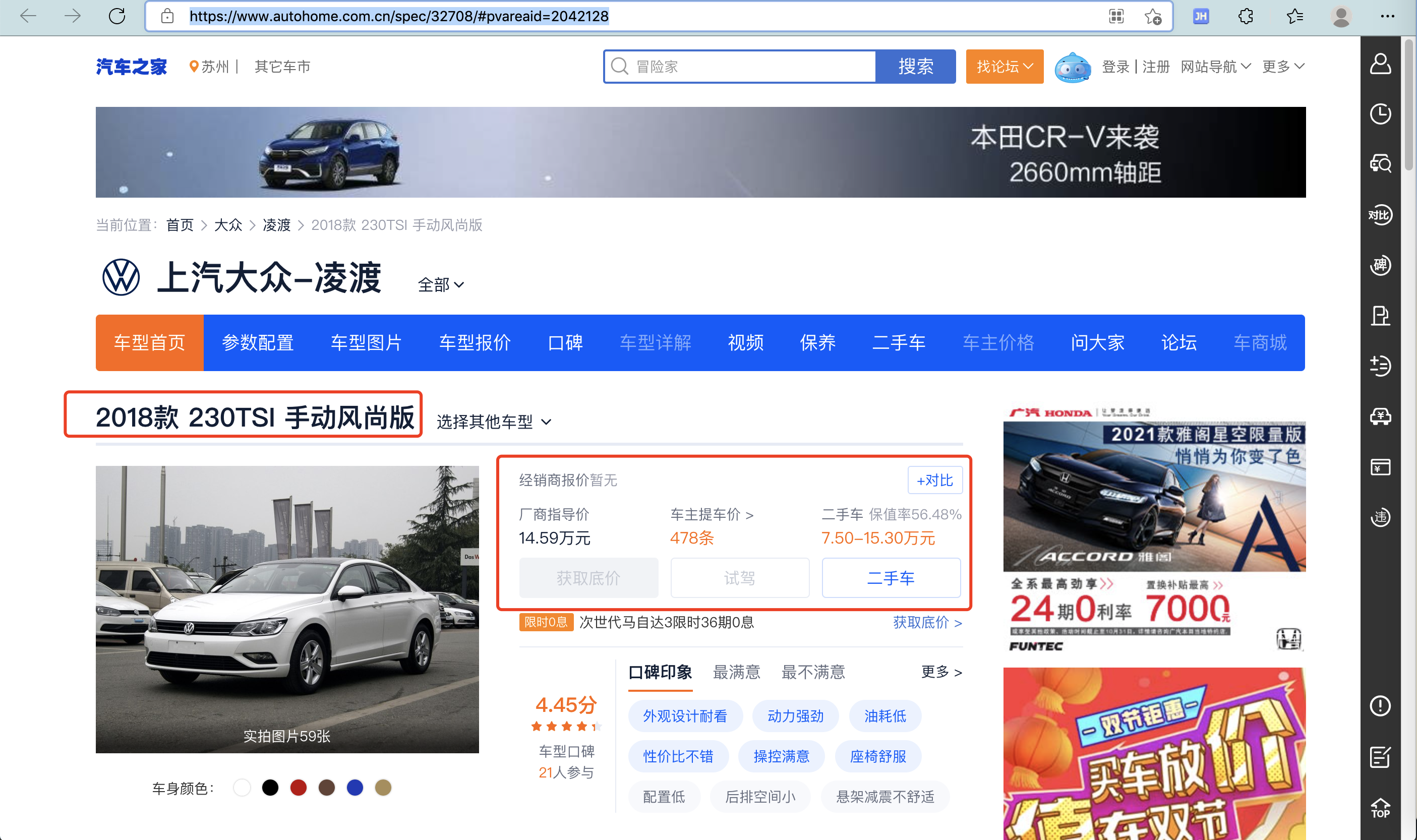Reload the page with refresh icon
The height and width of the screenshot is (840, 1417).
pos(116,16)
